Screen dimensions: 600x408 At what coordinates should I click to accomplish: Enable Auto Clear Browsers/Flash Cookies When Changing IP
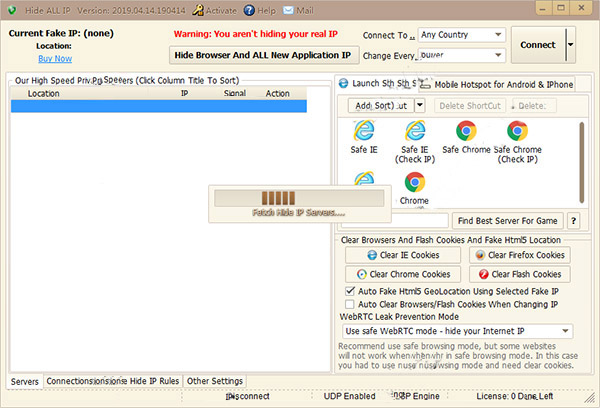point(349,303)
